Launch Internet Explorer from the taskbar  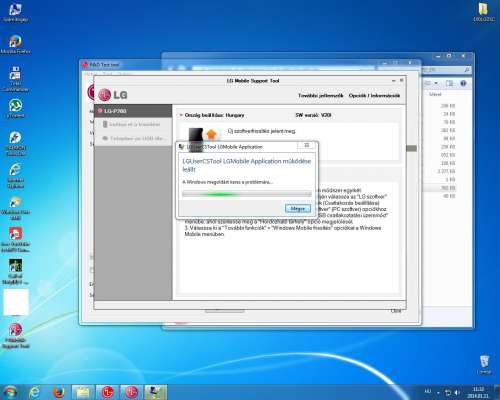[34, 392]
